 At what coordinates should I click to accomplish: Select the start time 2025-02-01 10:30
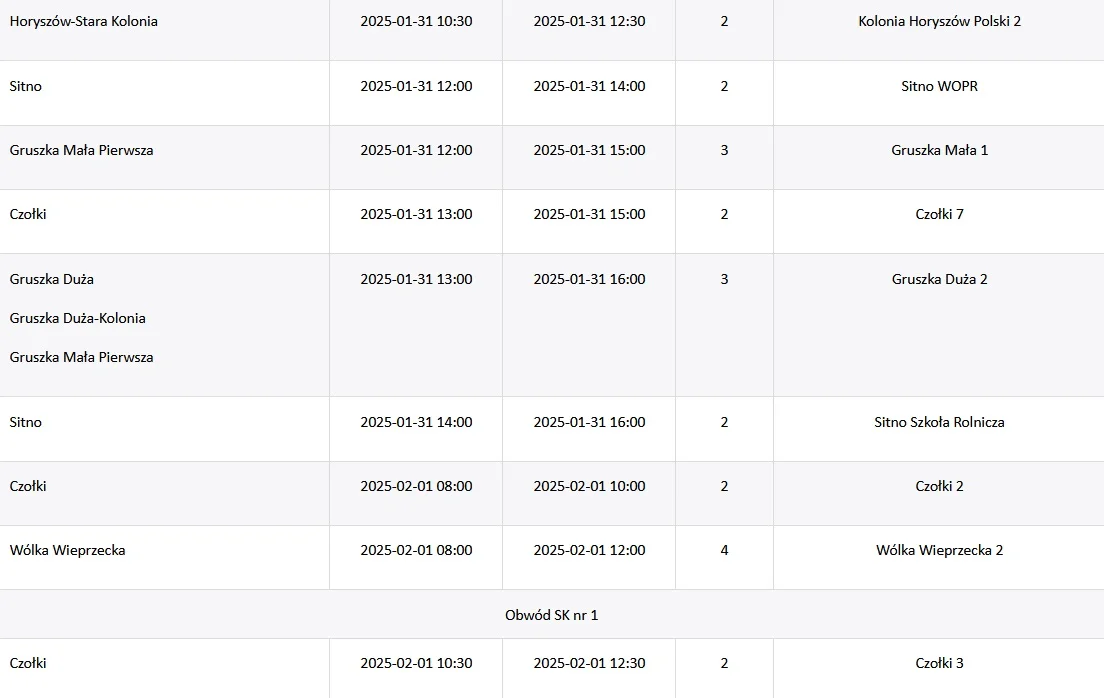coord(416,663)
